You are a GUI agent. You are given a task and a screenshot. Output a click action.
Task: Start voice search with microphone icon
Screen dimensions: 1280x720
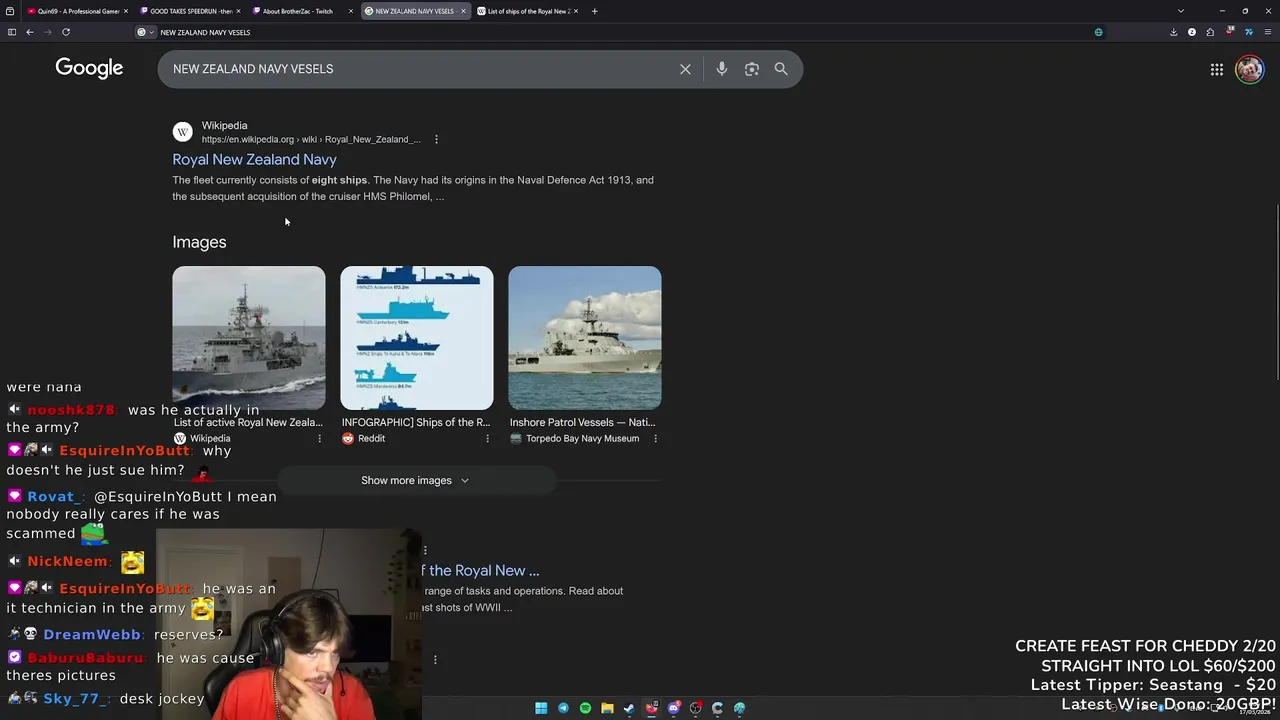(x=721, y=69)
